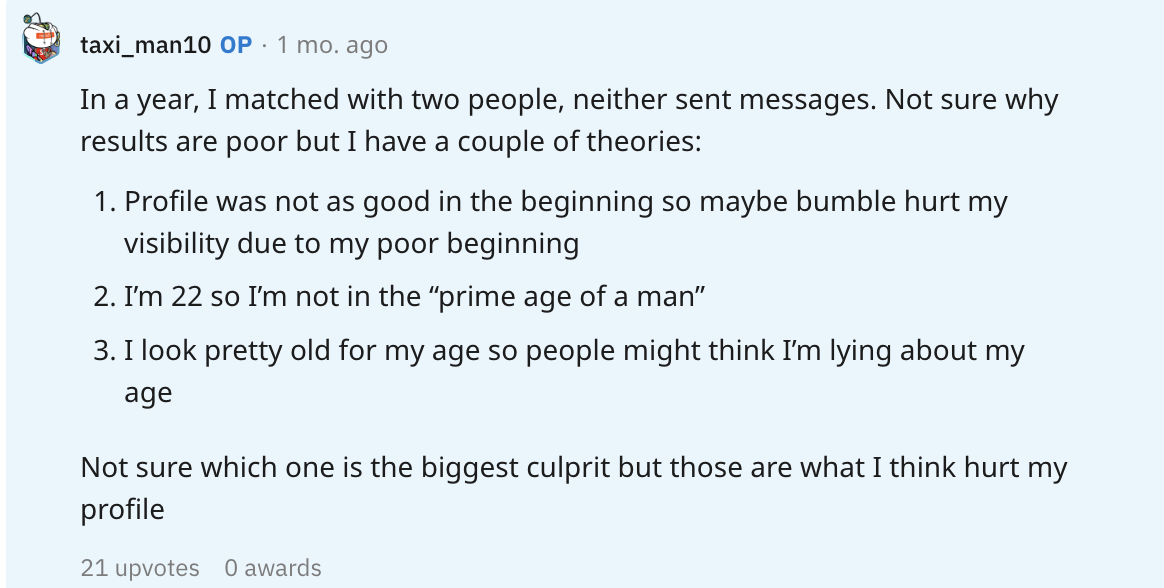Open the taxi_man10 username profile link
1164x588 pixels.
(x=145, y=45)
